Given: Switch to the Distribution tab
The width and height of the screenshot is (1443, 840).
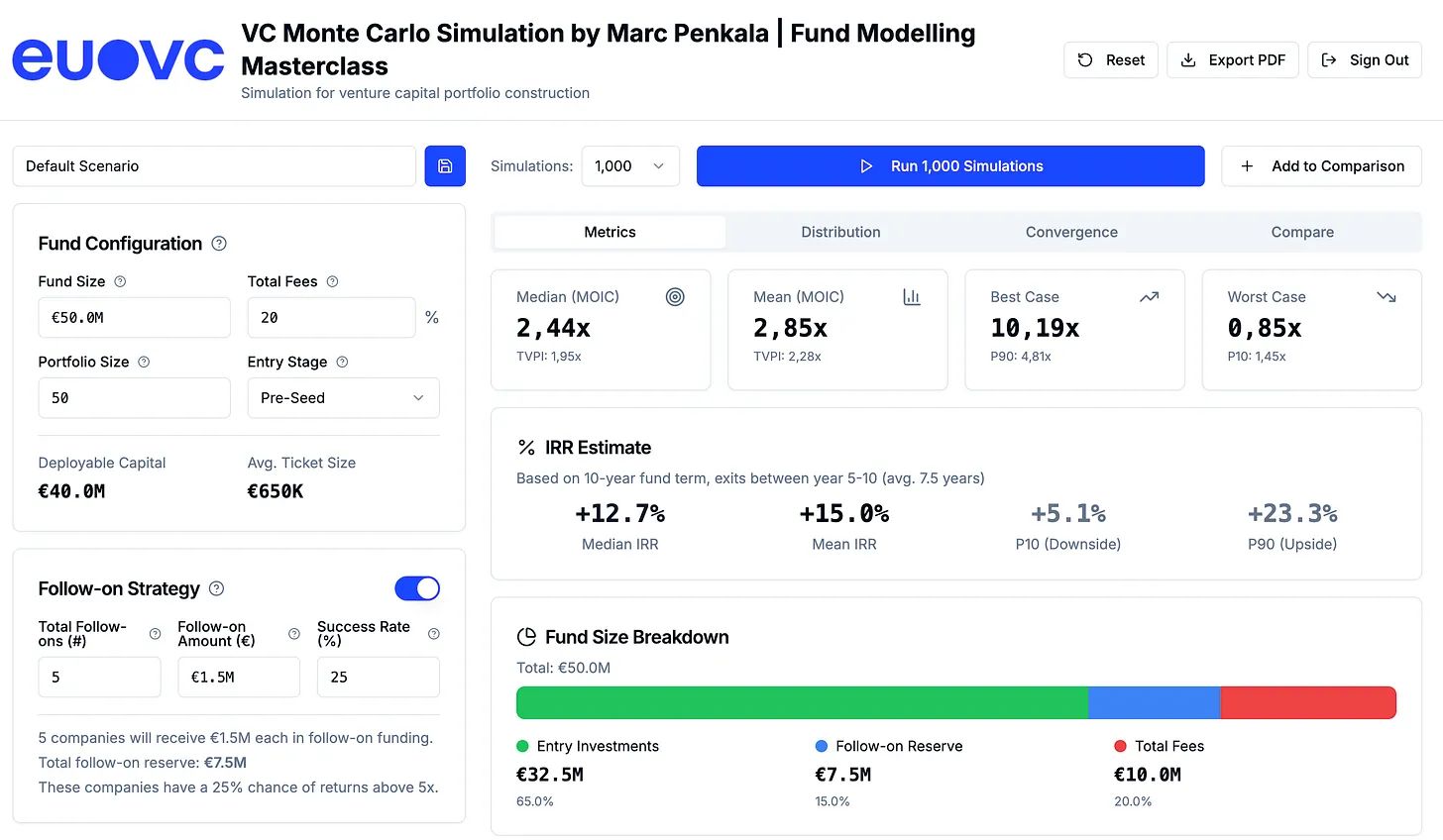Looking at the screenshot, I should pos(840,232).
